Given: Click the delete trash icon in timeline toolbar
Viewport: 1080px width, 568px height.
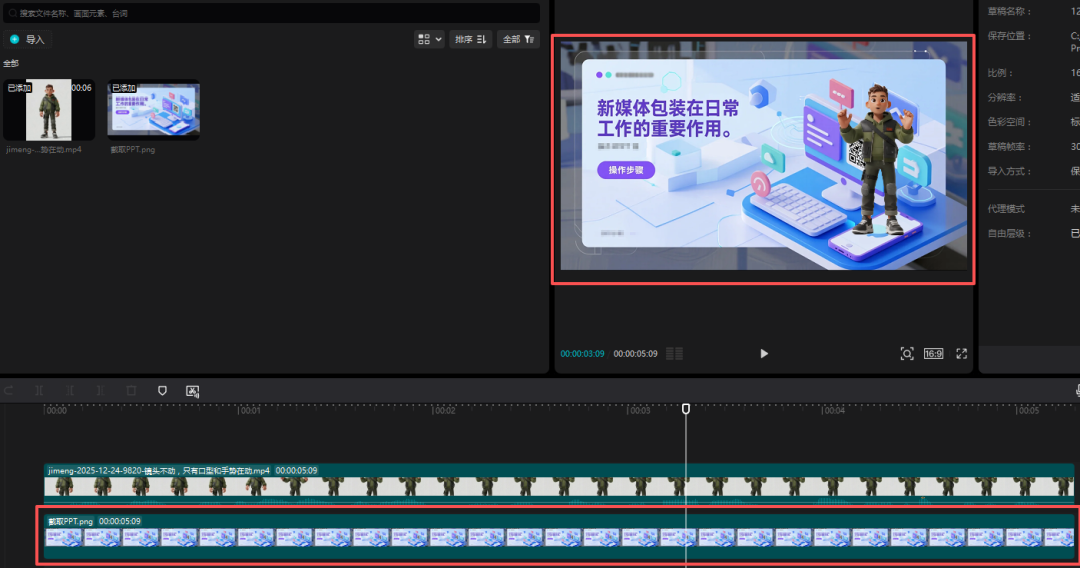Looking at the screenshot, I should 131,391.
